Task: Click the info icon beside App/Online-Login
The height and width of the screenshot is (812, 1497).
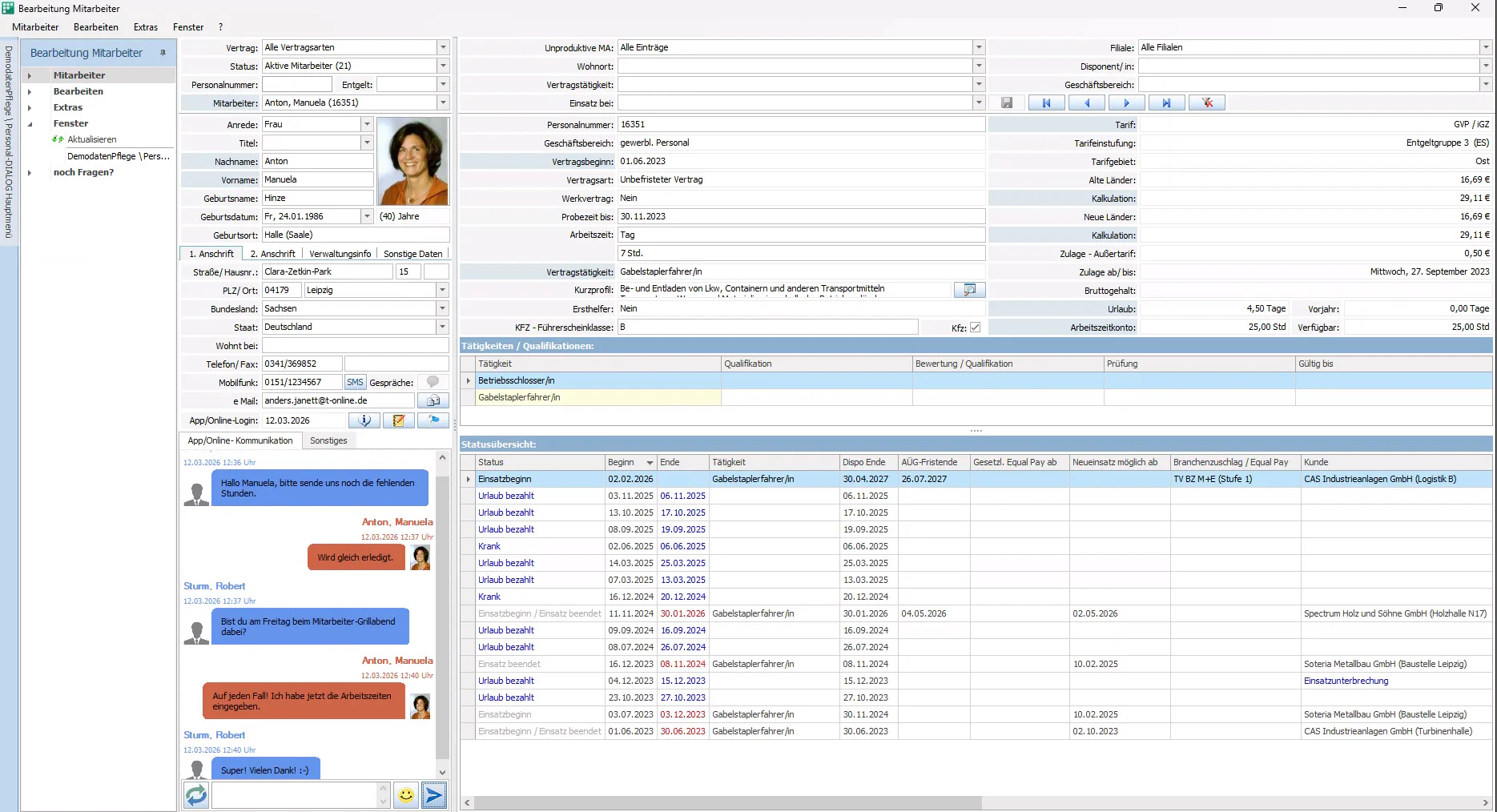Action: (364, 420)
